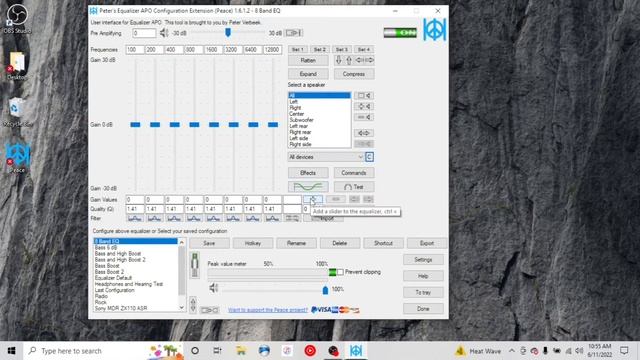Click the Compress button
The height and width of the screenshot is (360, 640).
[354, 74]
